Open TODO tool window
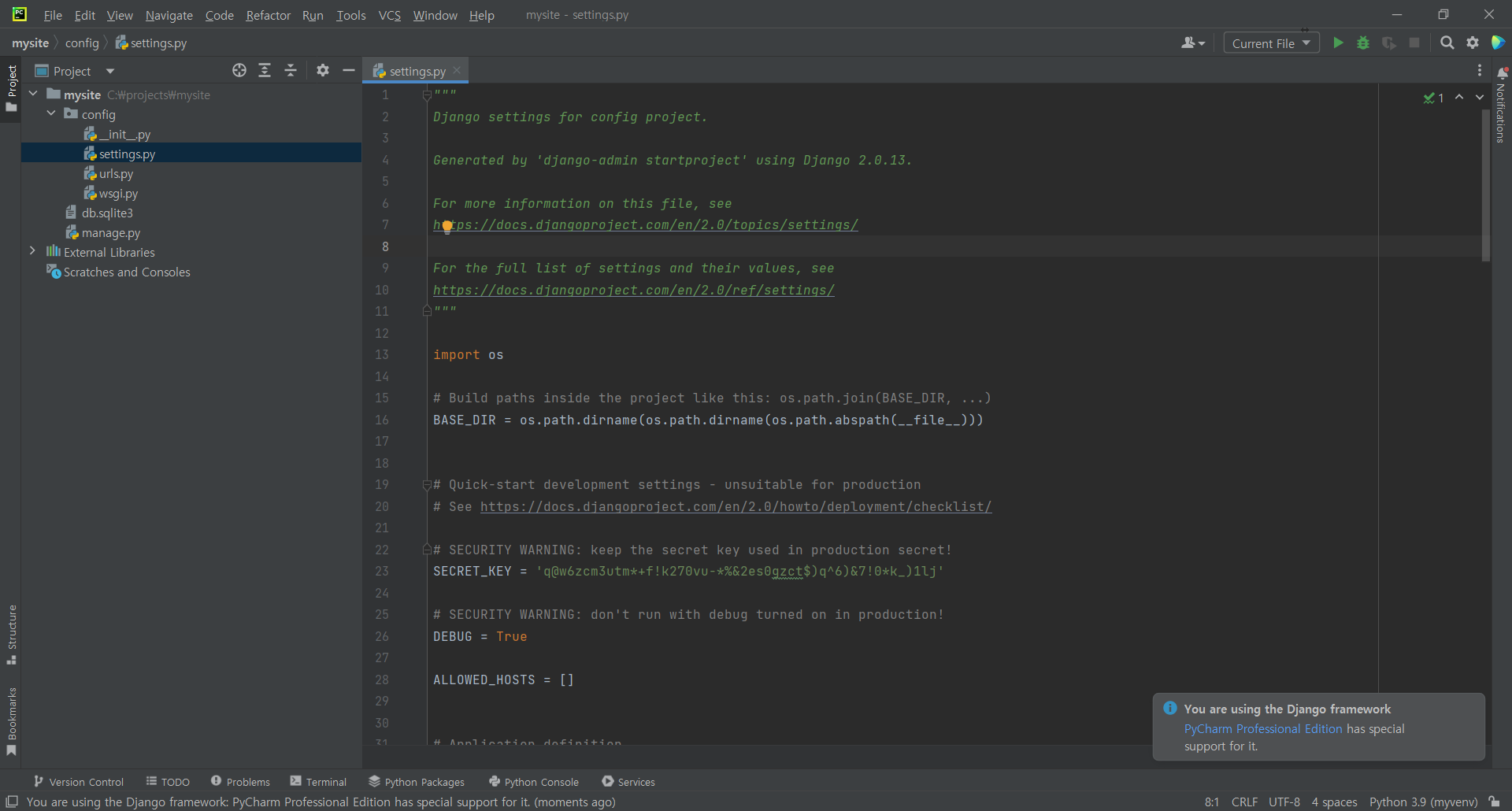This screenshot has width=1512, height=811. 168,781
